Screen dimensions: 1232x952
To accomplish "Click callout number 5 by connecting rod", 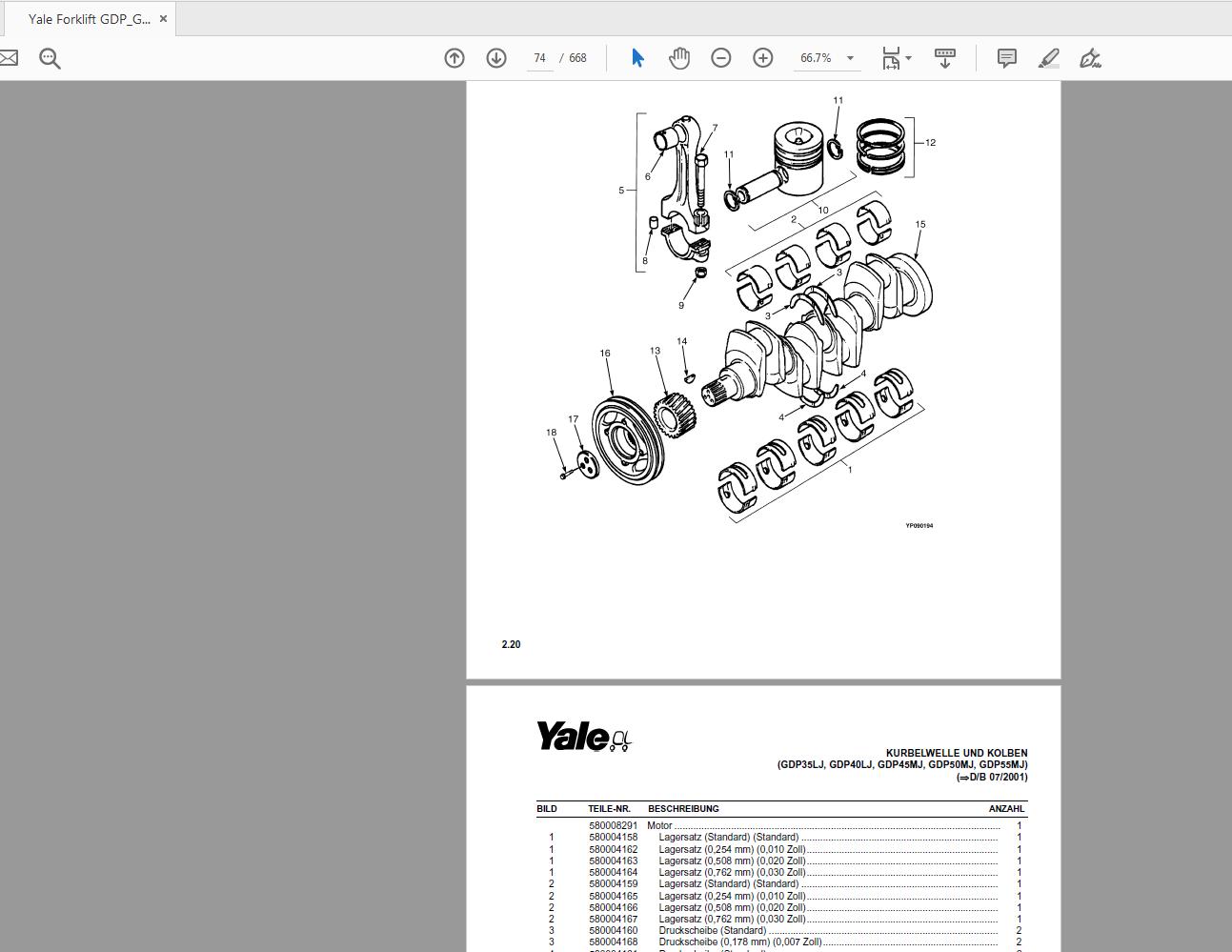I will pos(621,191).
